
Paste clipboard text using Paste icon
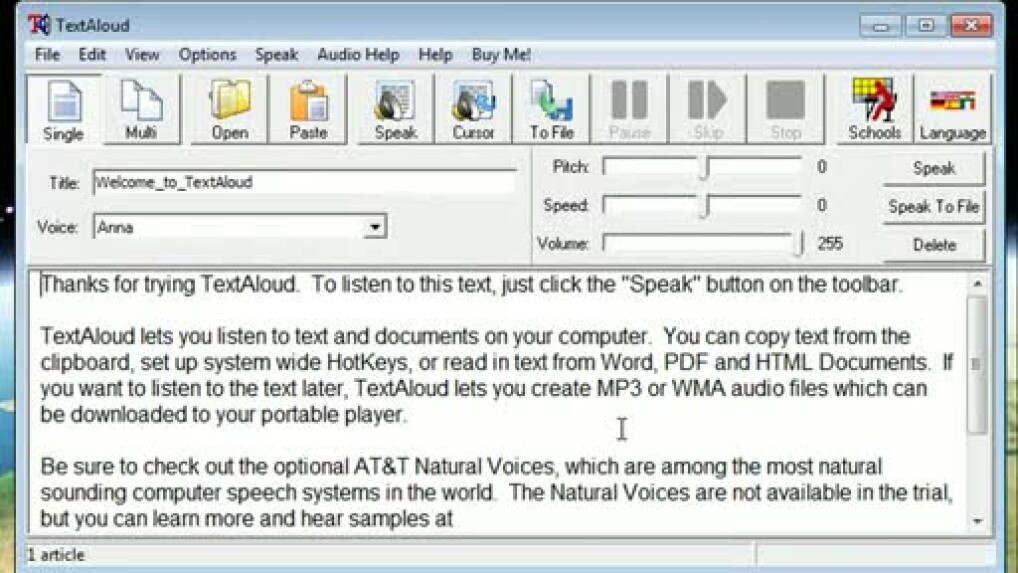click(308, 108)
